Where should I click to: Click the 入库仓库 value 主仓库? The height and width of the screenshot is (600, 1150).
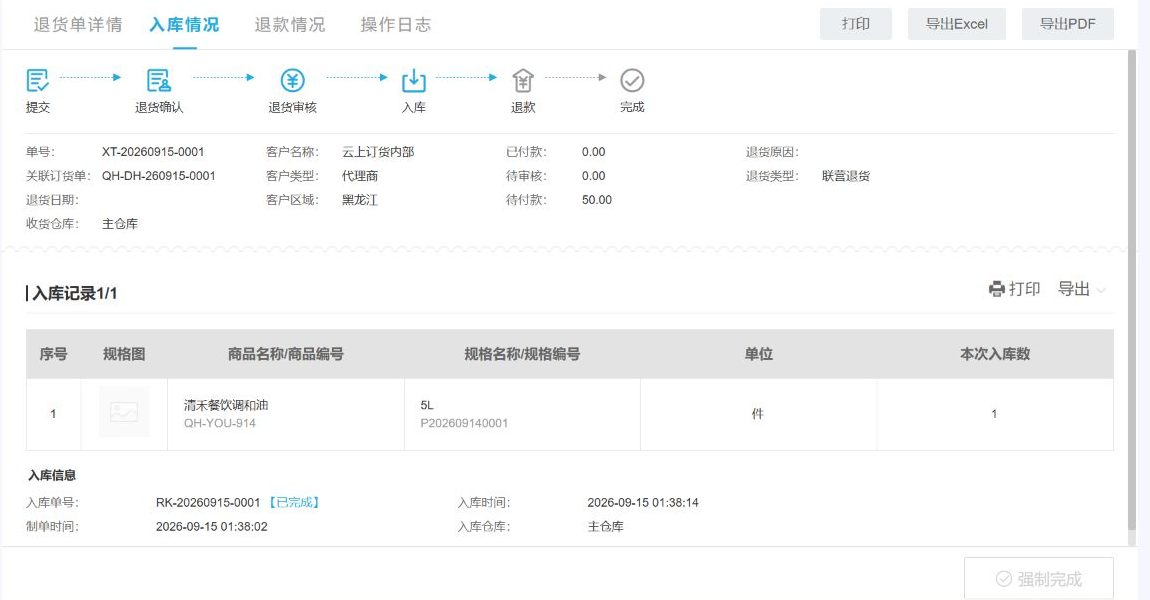pyautogui.click(x=606, y=527)
